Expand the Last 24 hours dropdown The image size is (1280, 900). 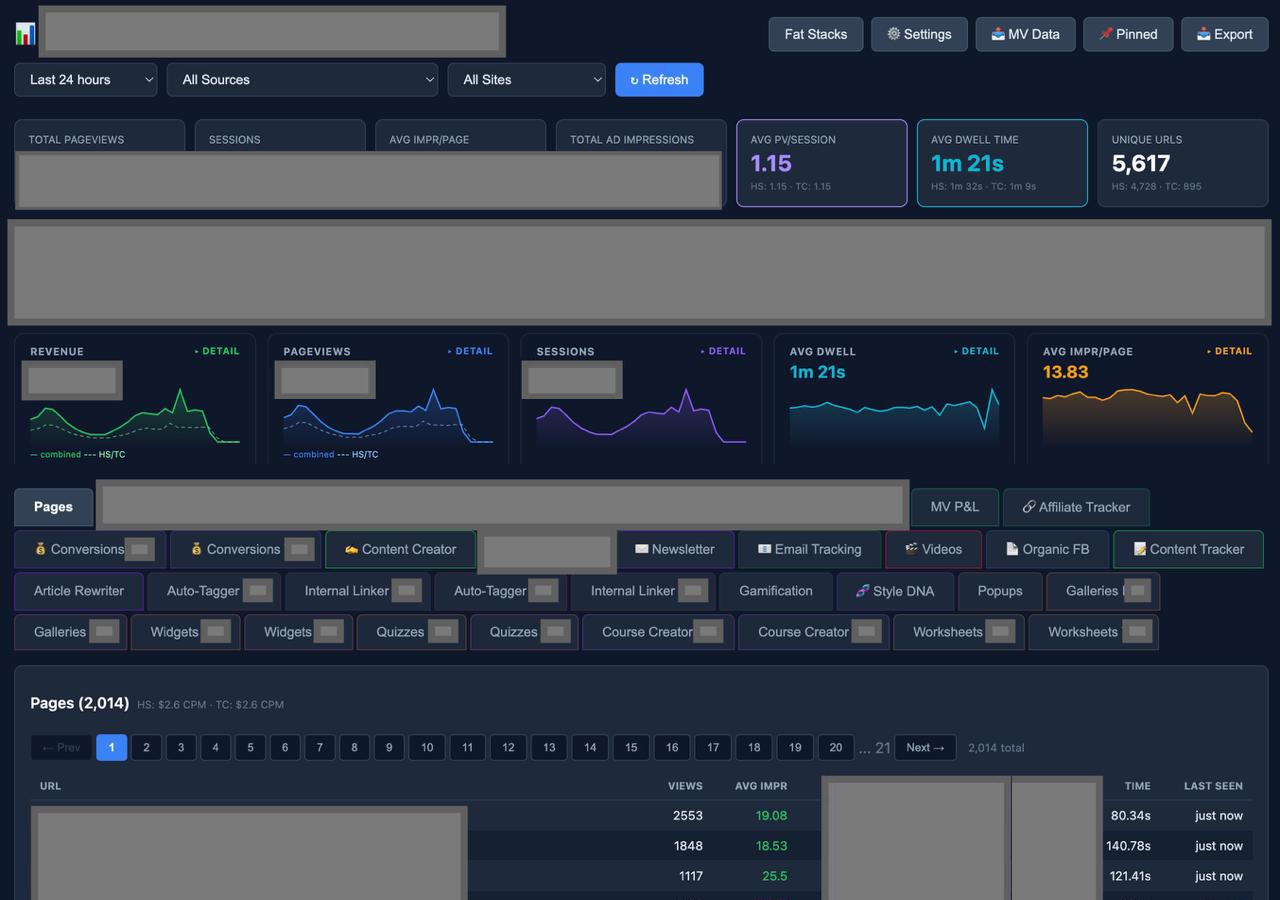[x=85, y=80]
